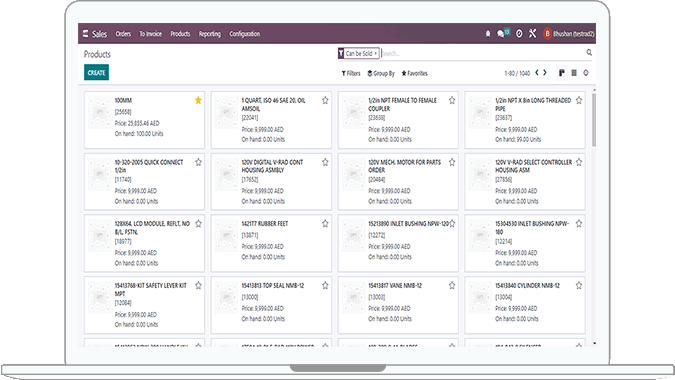Viewport: 675px width, 380px height.
Task: Open the Configuration menu
Action: click(x=245, y=34)
